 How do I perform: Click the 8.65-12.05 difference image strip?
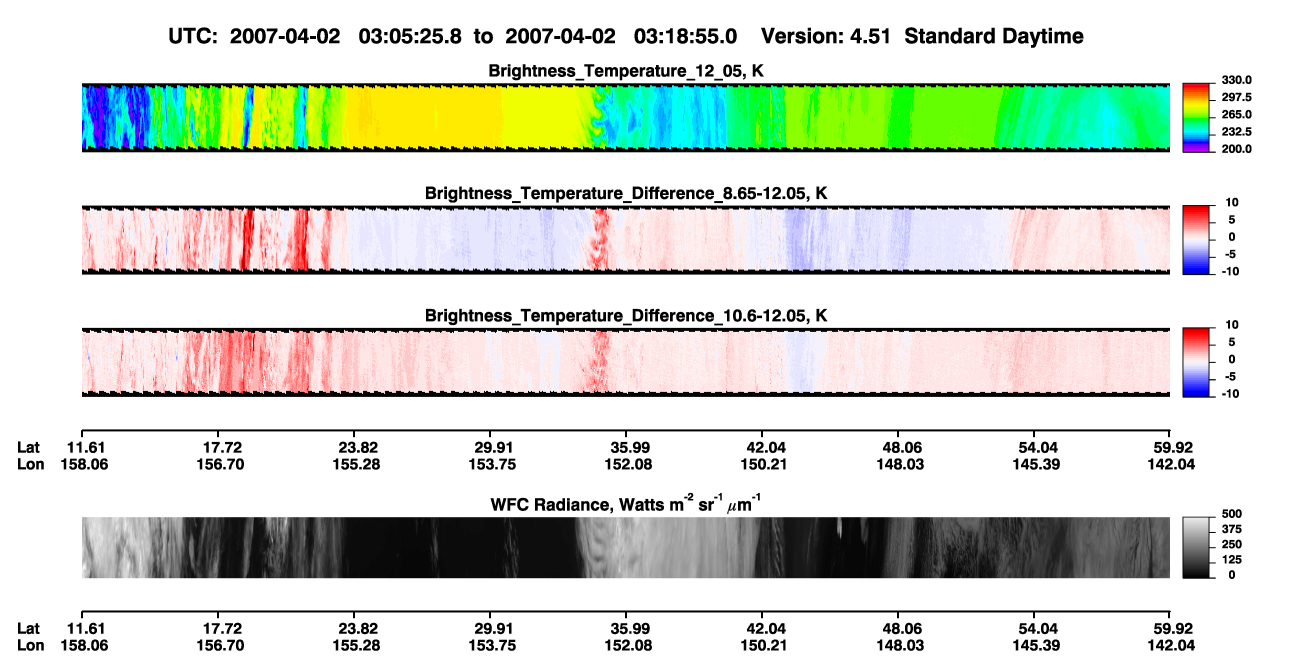[x=626, y=240]
